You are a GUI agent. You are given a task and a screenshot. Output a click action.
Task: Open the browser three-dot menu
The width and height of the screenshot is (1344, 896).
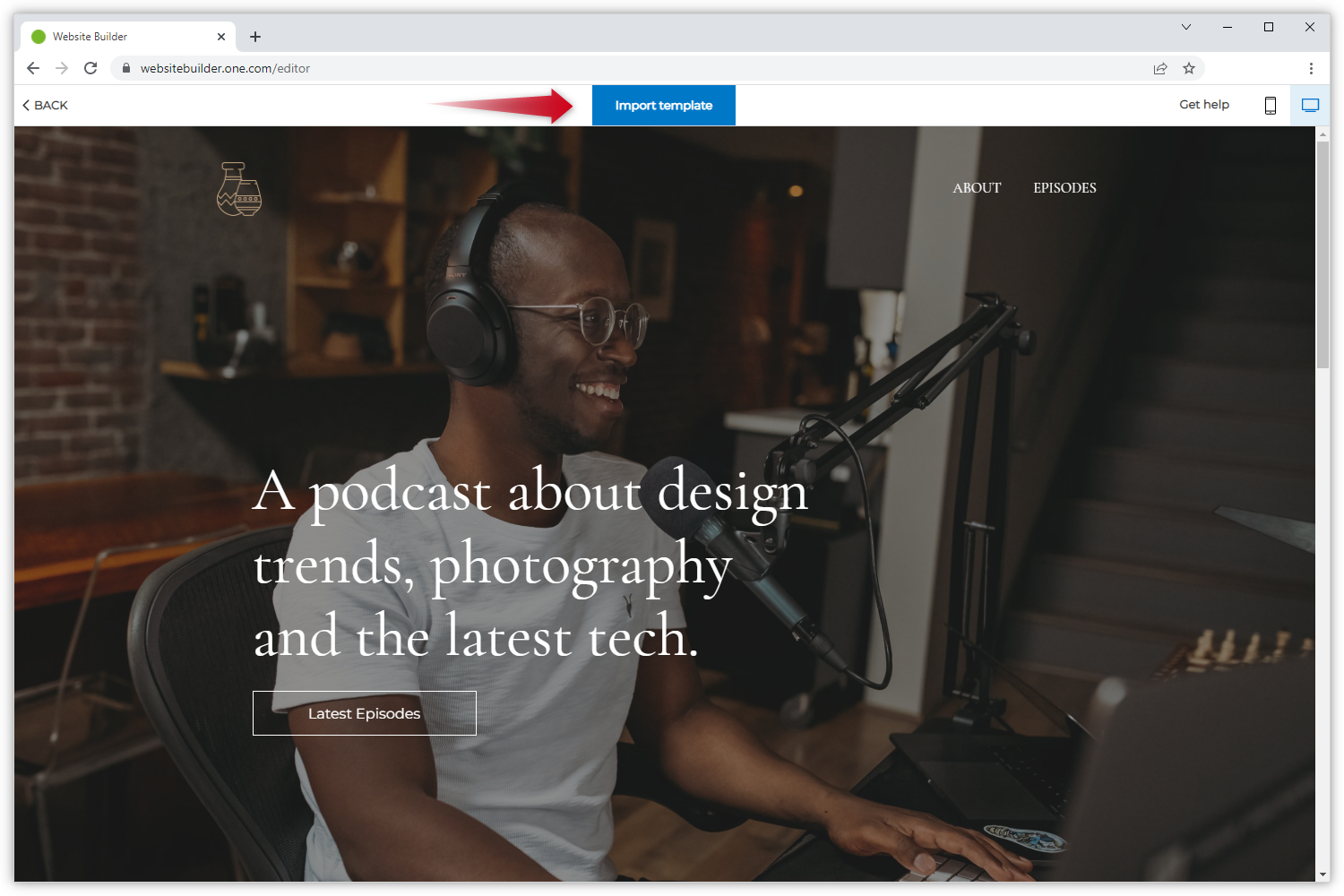[1311, 68]
